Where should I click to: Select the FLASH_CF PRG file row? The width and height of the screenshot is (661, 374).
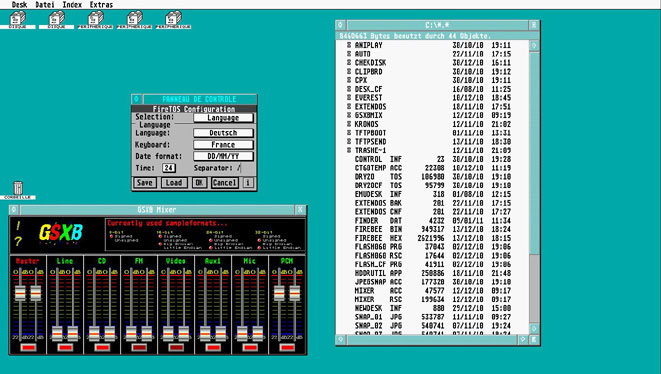coord(433,264)
